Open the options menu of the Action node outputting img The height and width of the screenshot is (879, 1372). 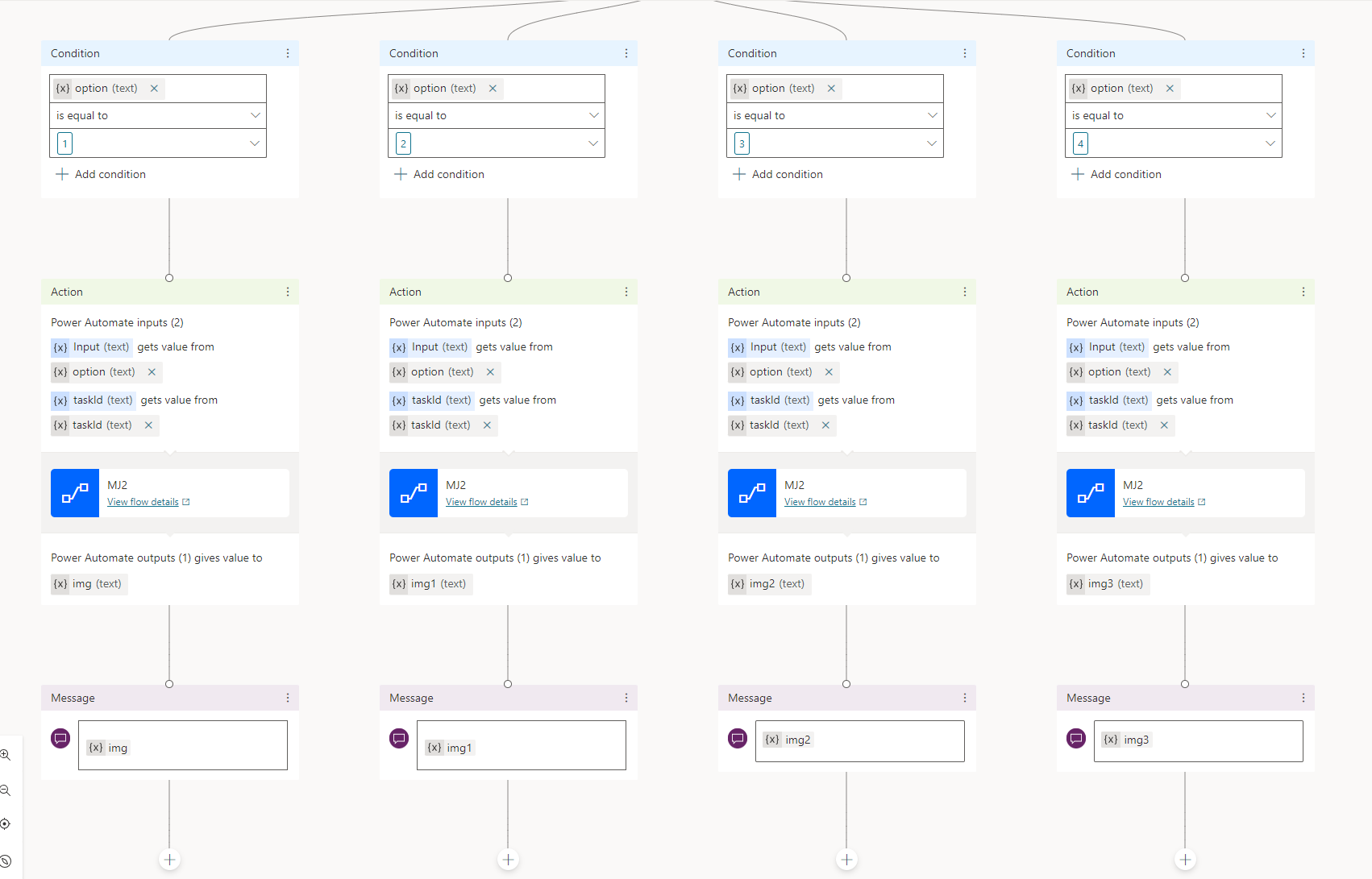288,292
